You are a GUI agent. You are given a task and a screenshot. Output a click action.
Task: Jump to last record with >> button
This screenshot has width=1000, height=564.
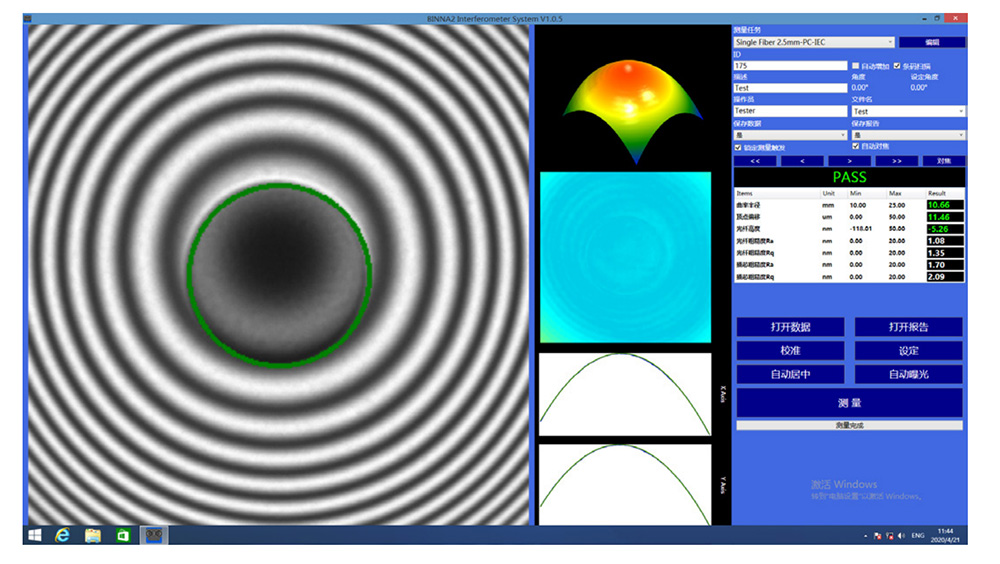896,160
